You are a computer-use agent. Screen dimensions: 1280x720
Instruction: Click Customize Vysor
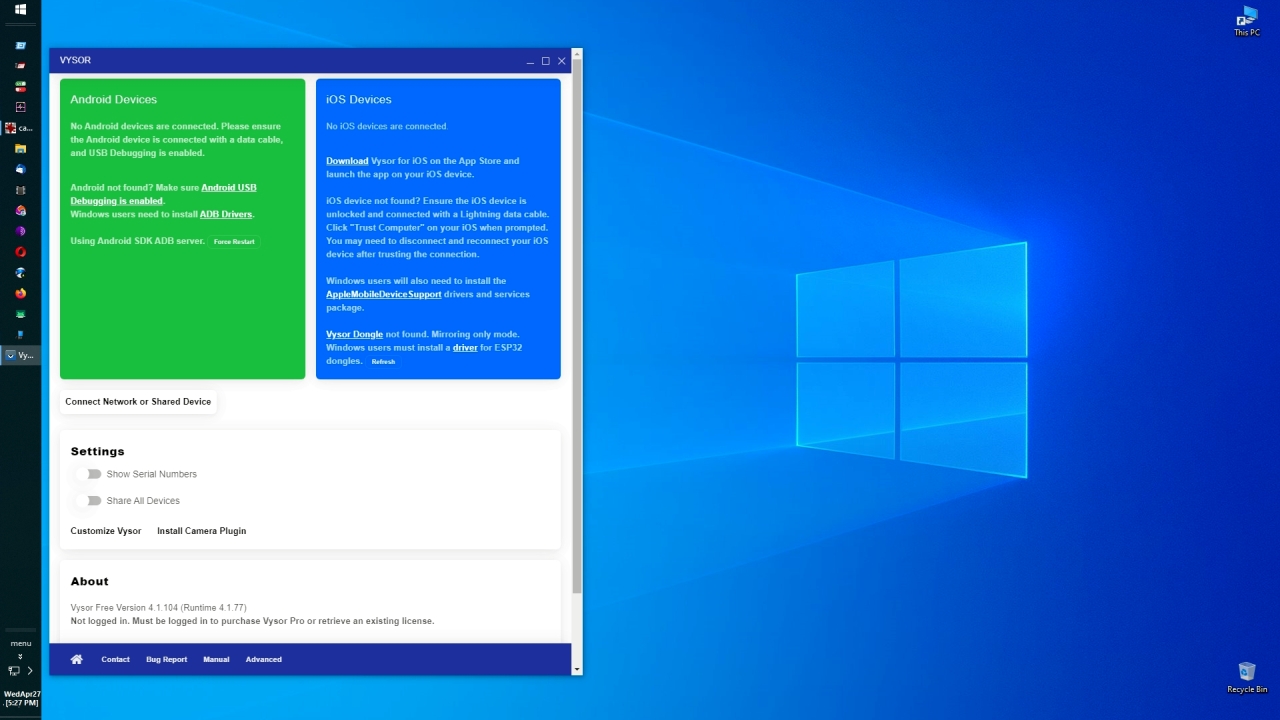[x=106, y=531]
